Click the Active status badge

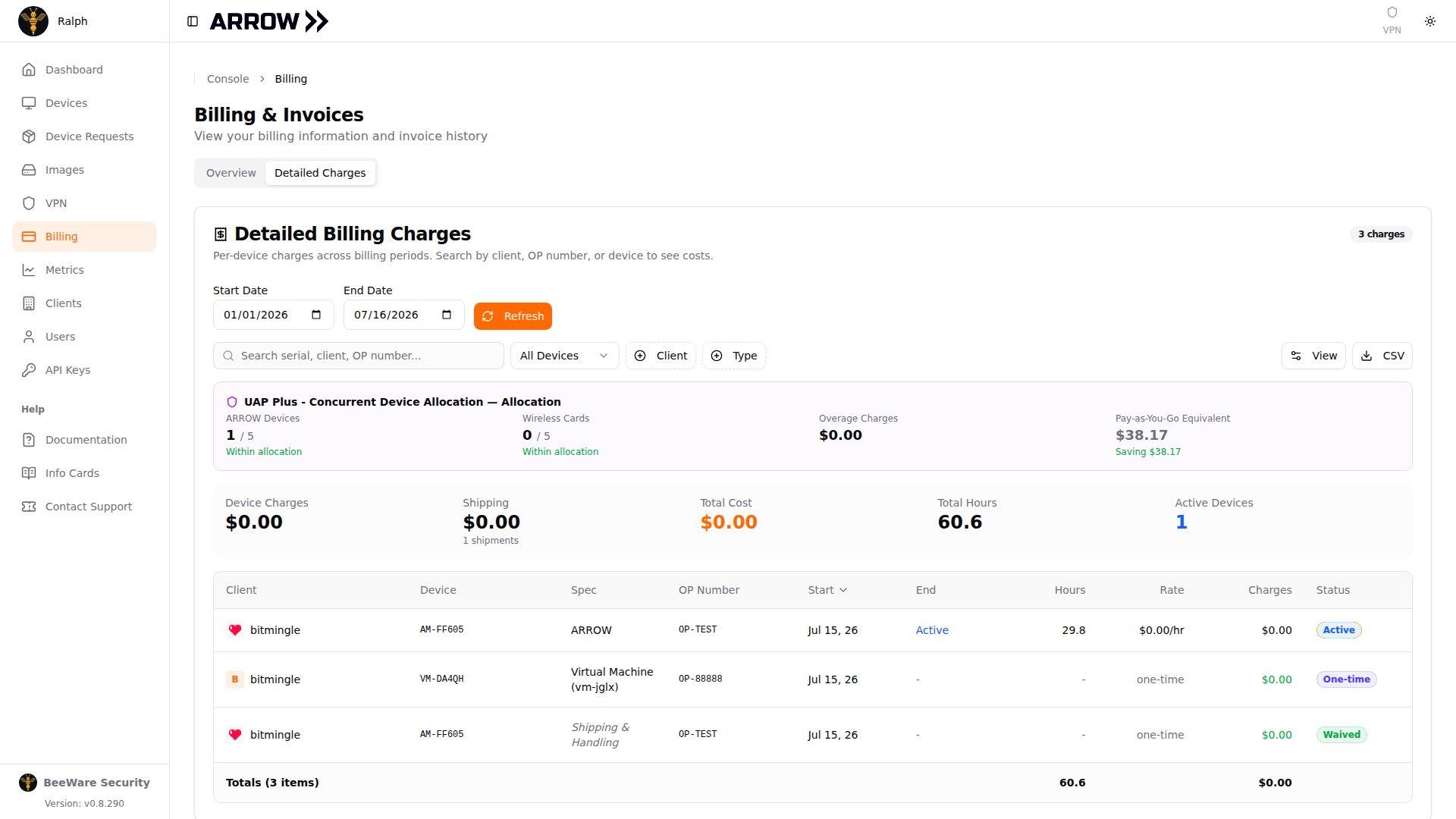[1338, 630]
